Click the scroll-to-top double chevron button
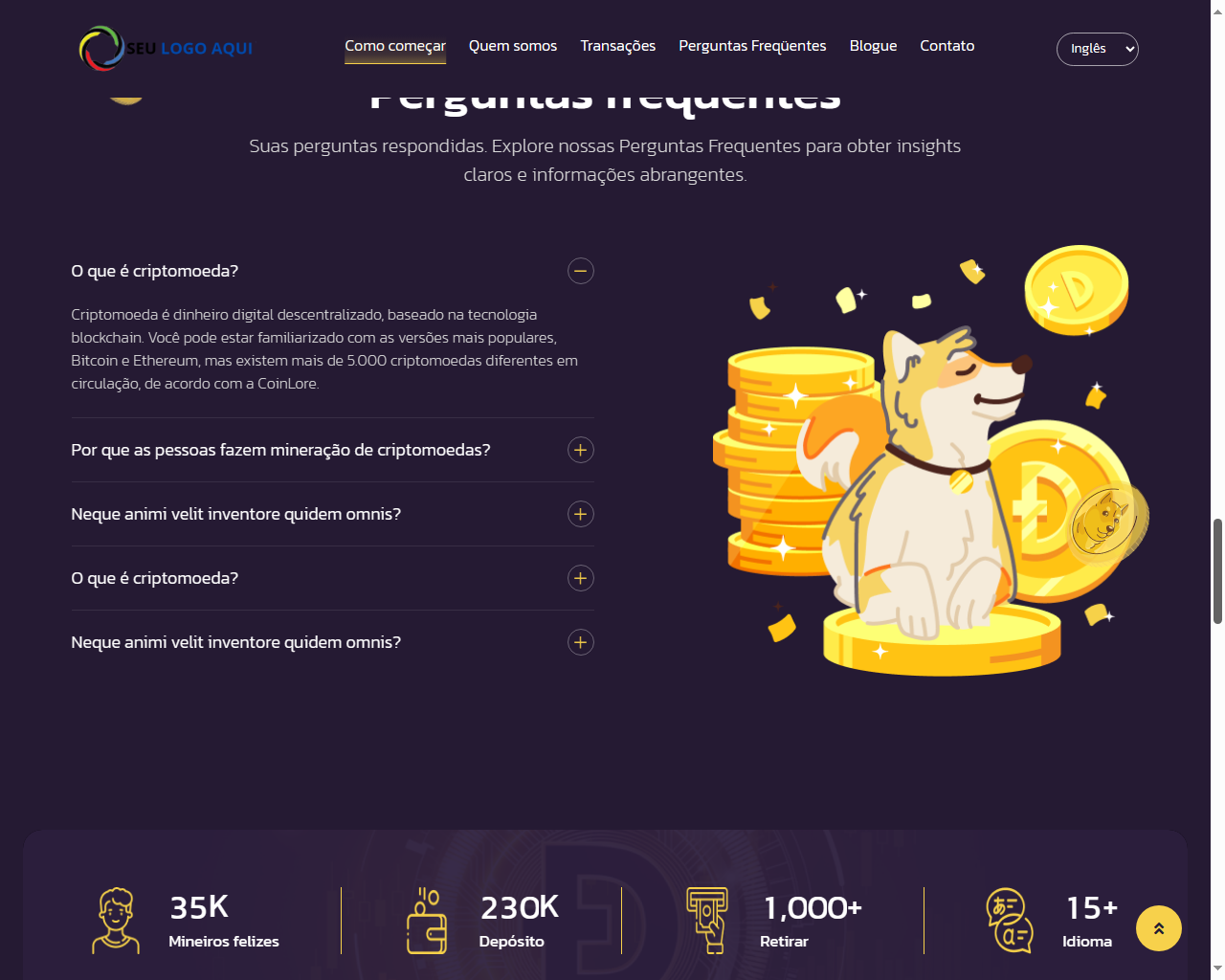This screenshot has height=980, width=1225. 1158,928
